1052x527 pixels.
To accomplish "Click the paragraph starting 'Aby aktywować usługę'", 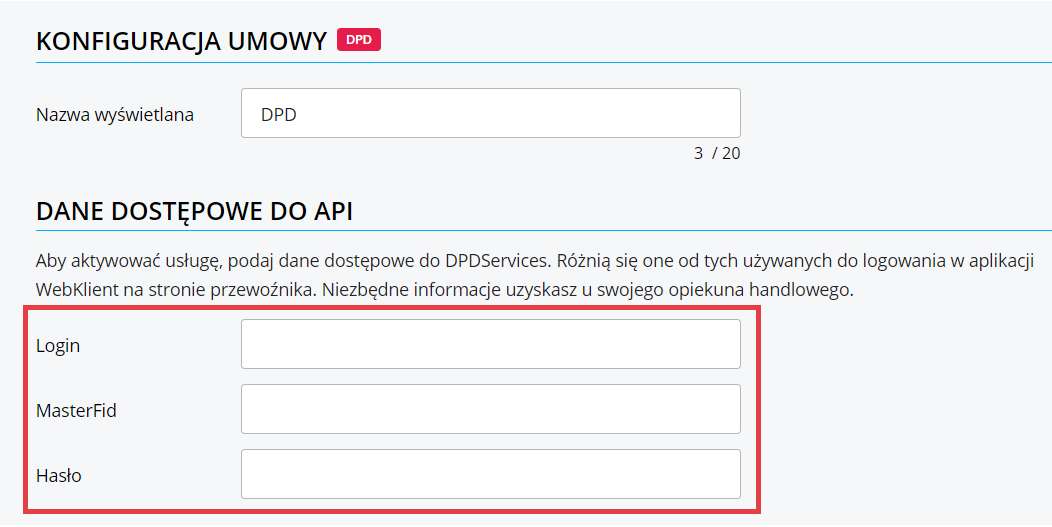I will pos(535,275).
